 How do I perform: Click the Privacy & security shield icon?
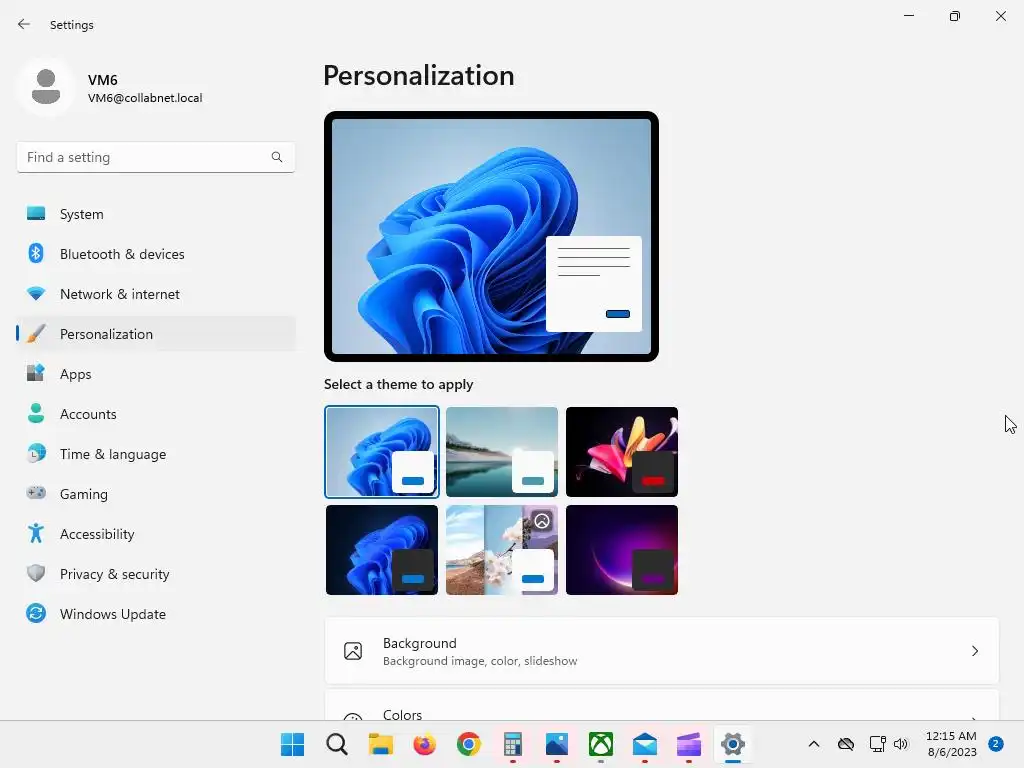36,573
